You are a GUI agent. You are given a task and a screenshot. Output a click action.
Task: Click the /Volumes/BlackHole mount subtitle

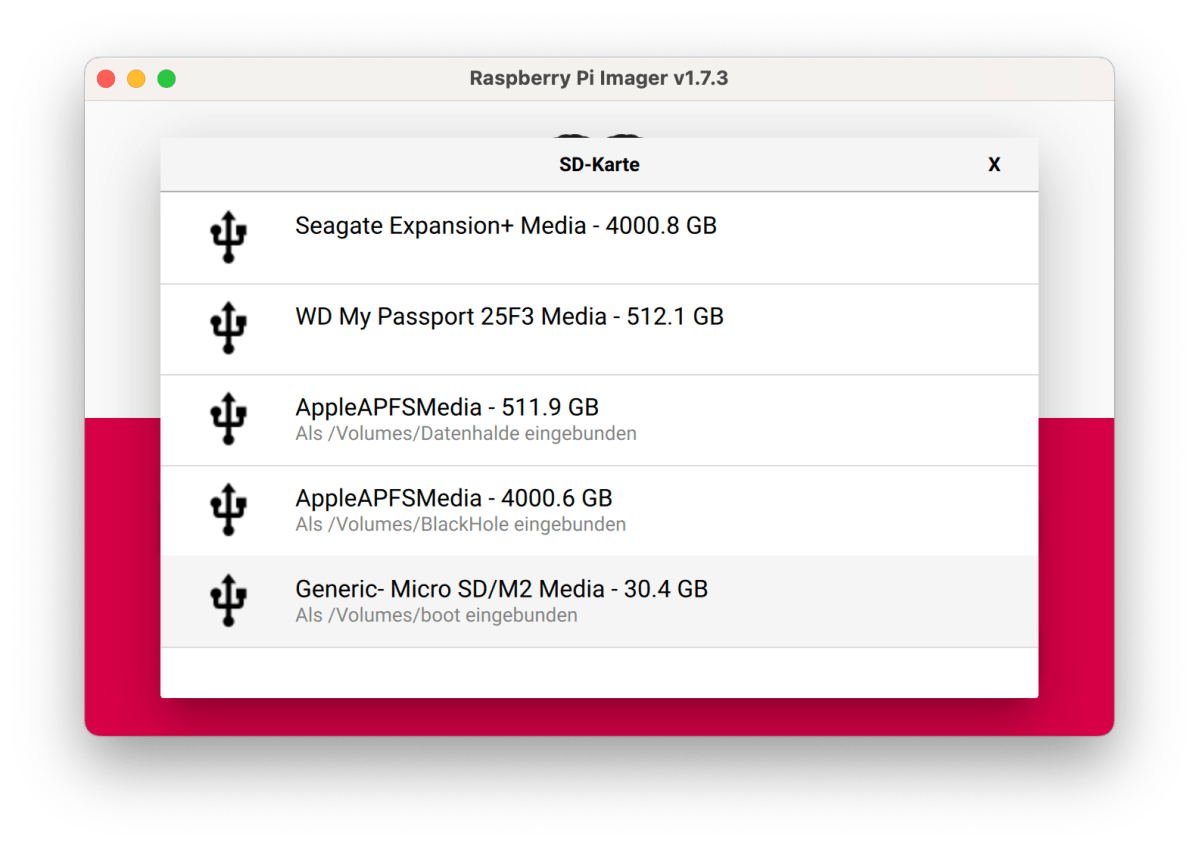[460, 525]
